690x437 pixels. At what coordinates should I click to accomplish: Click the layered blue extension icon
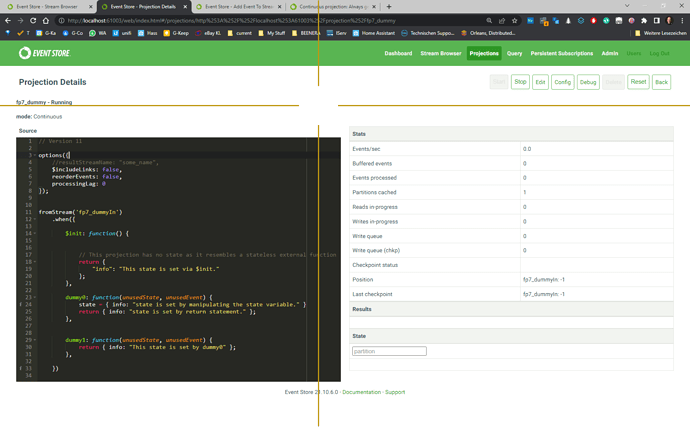click(581, 21)
